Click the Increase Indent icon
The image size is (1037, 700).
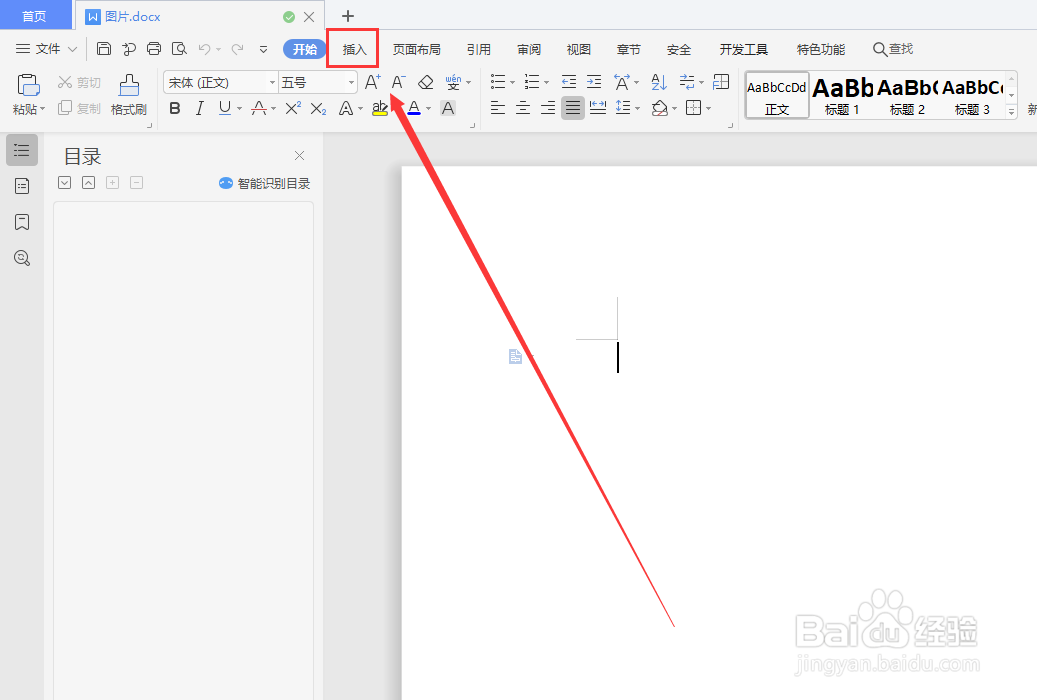point(594,82)
